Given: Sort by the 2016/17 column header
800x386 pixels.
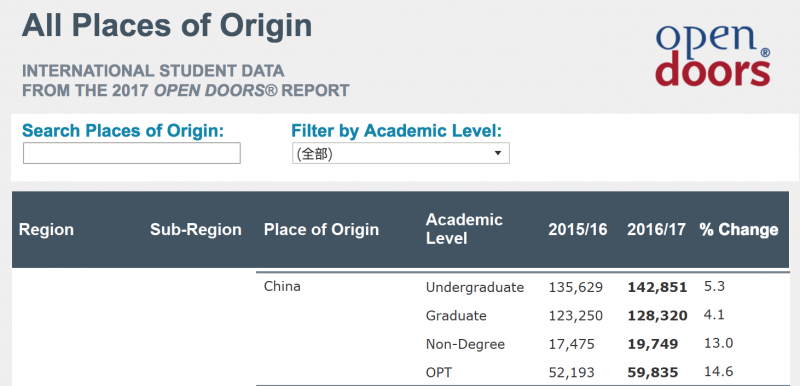Looking at the screenshot, I should (x=657, y=229).
